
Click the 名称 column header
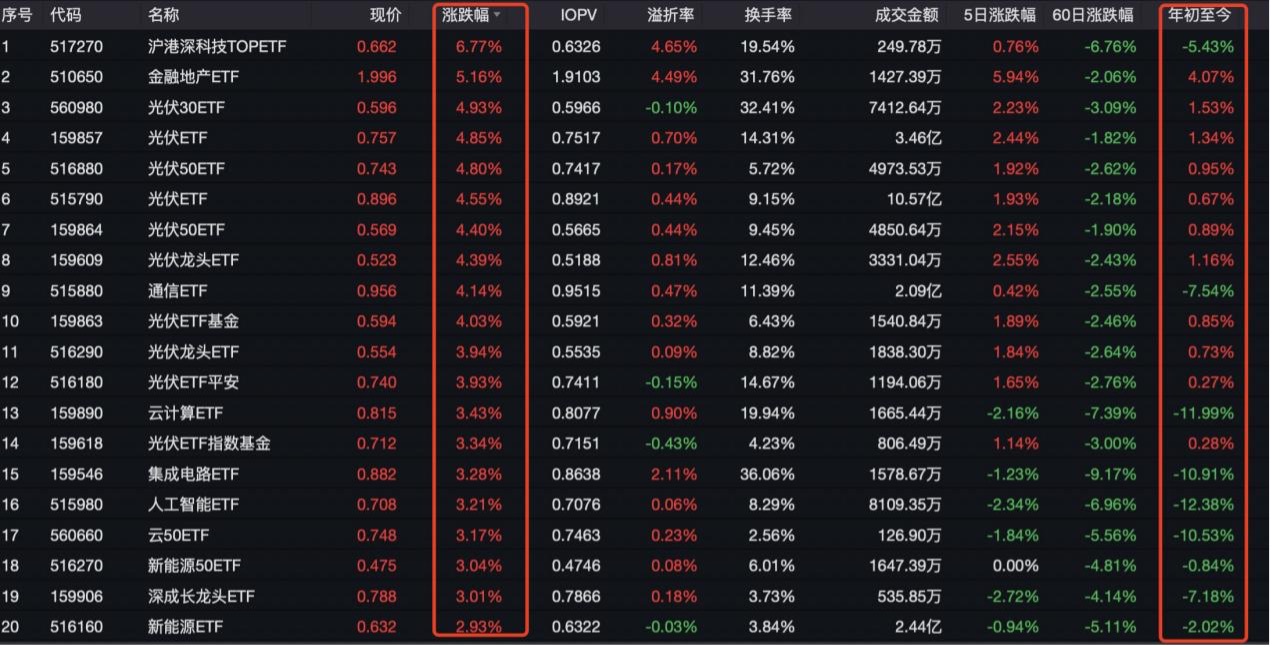point(163,15)
